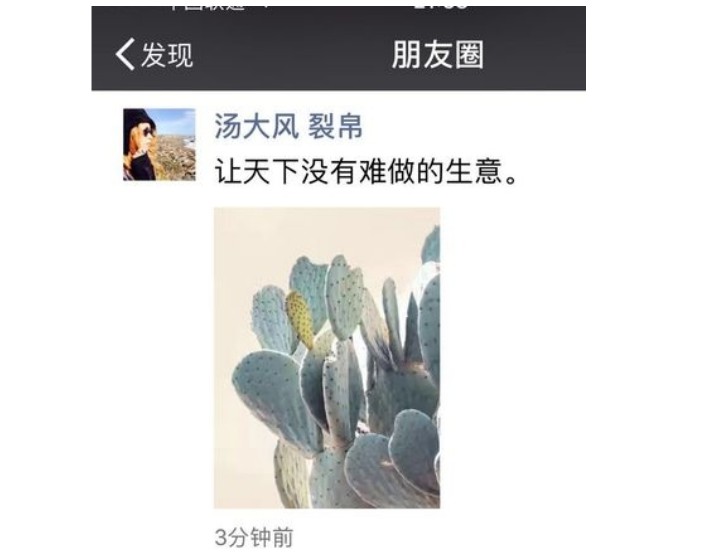Tap the 发 character beside back arrow

[x=154, y=55]
